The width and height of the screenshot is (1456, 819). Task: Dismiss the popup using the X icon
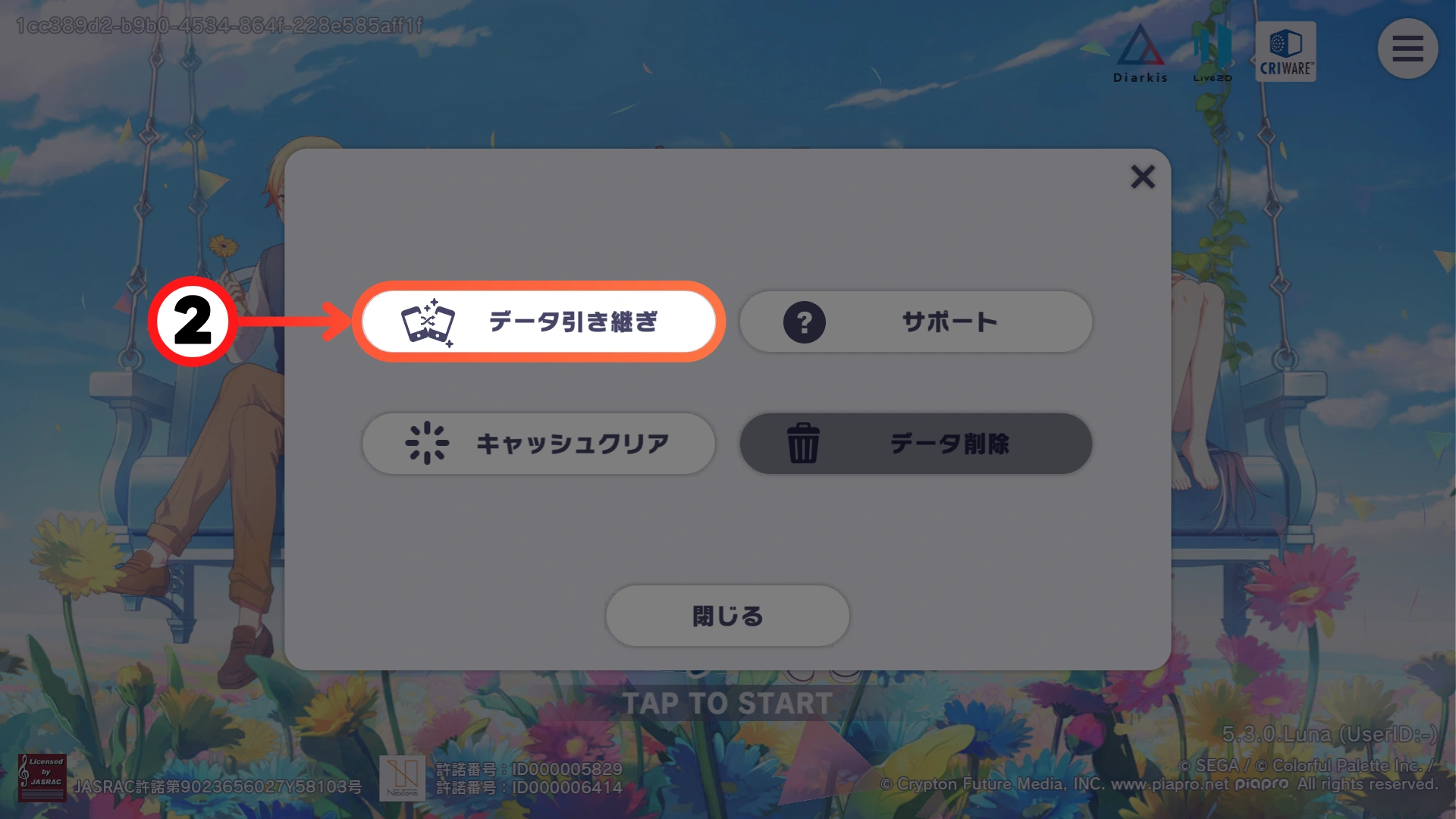tap(1143, 177)
